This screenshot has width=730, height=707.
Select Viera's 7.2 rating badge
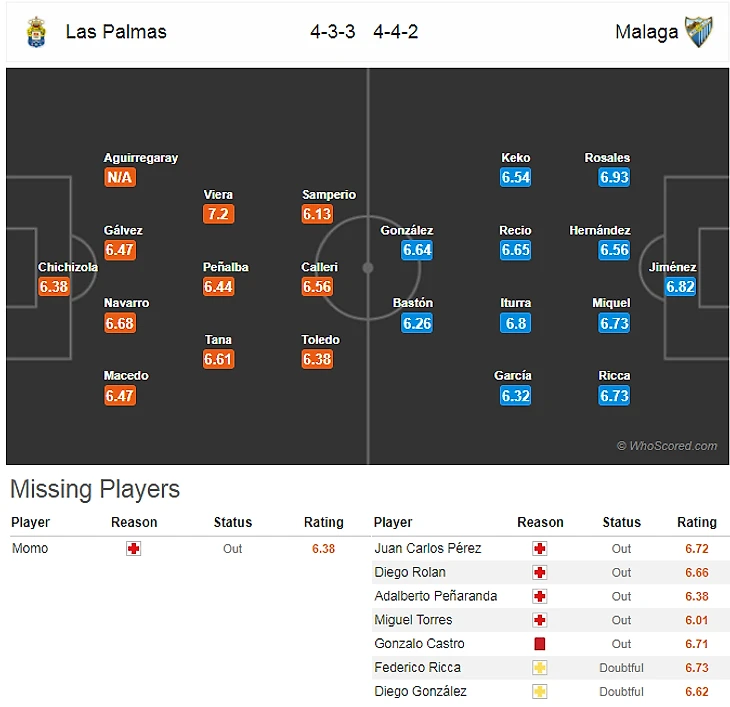(x=218, y=214)
